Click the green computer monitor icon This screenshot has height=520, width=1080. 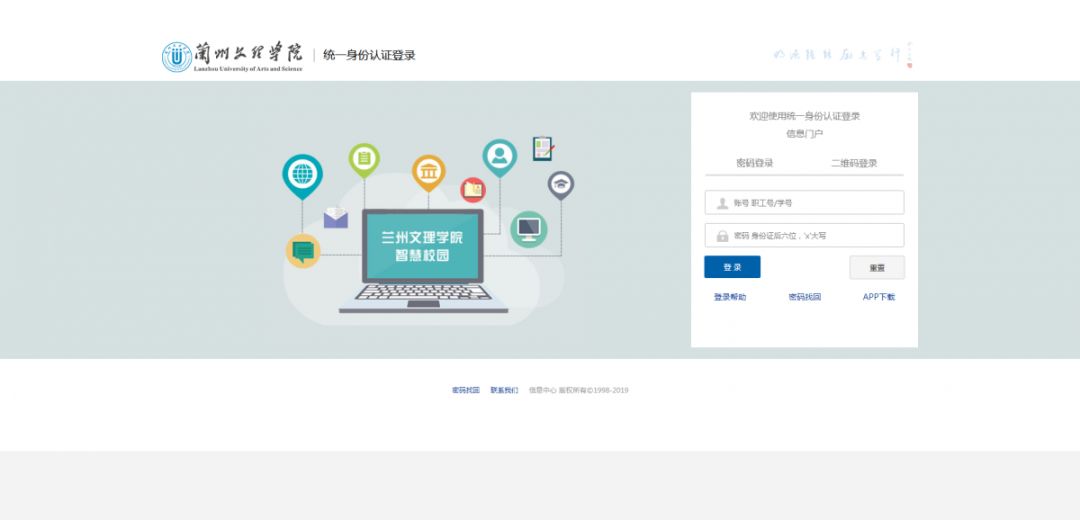528,229
